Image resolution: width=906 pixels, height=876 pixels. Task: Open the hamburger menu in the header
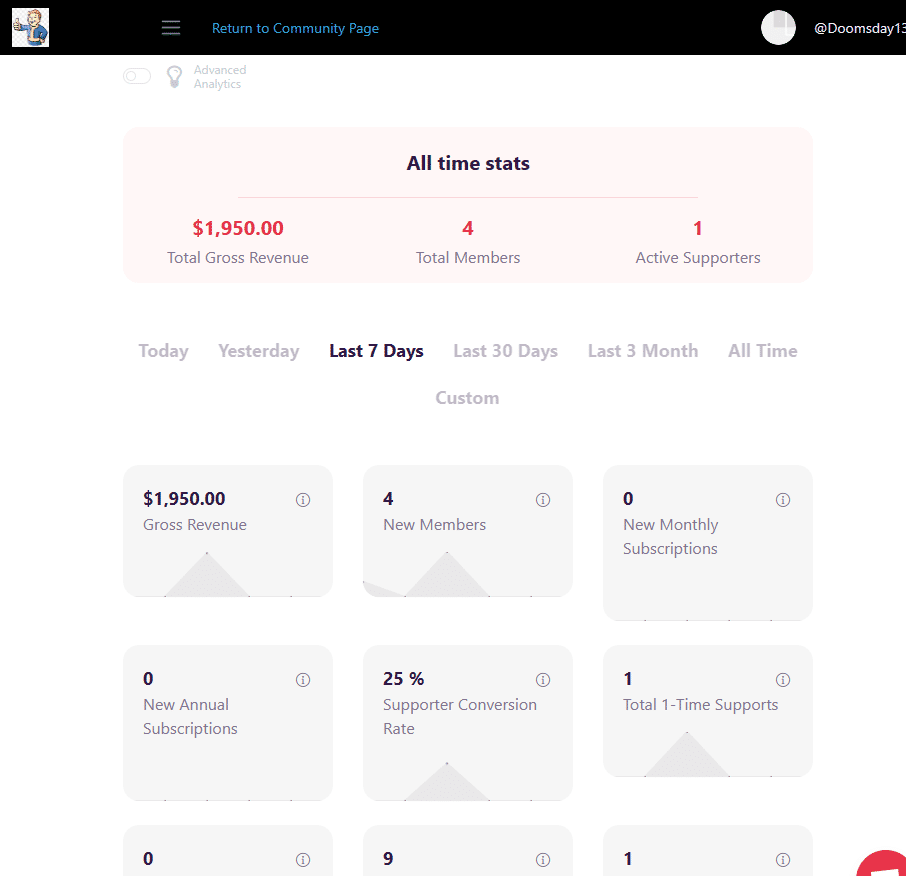click(x=170, y=28)
